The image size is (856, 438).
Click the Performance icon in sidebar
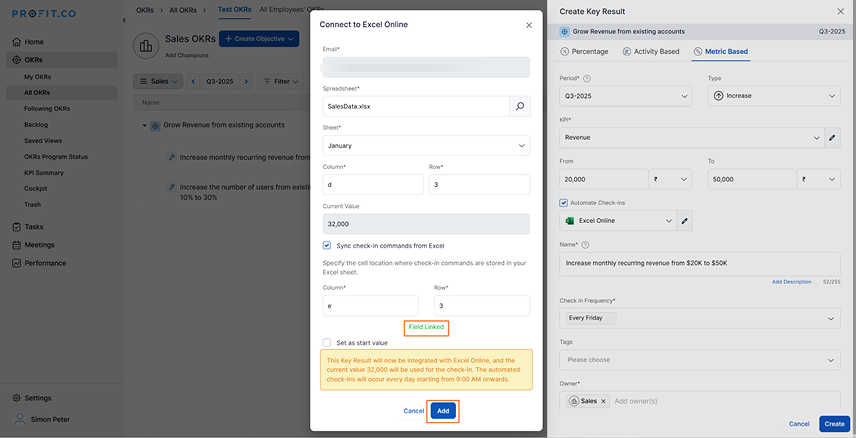click(16, 263)
